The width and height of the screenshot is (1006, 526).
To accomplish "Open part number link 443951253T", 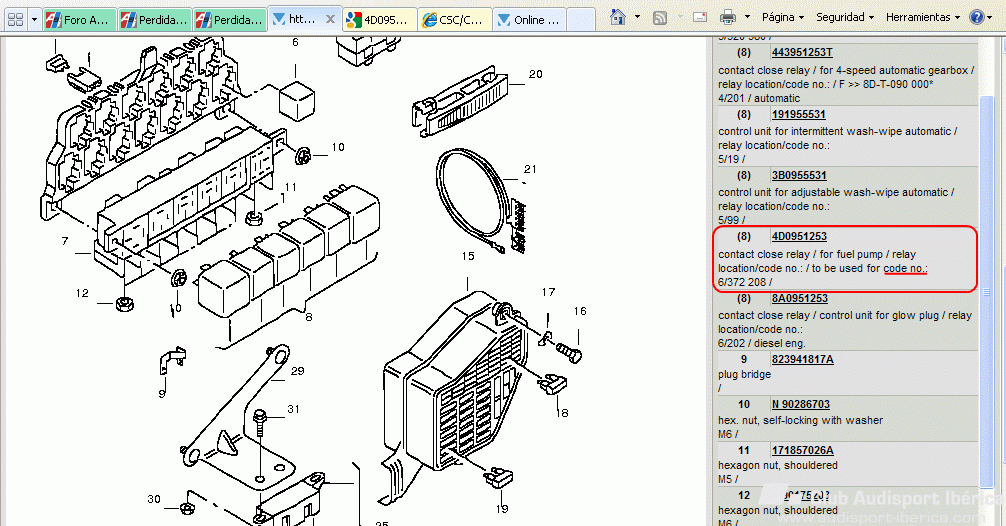I will point(802,53).
